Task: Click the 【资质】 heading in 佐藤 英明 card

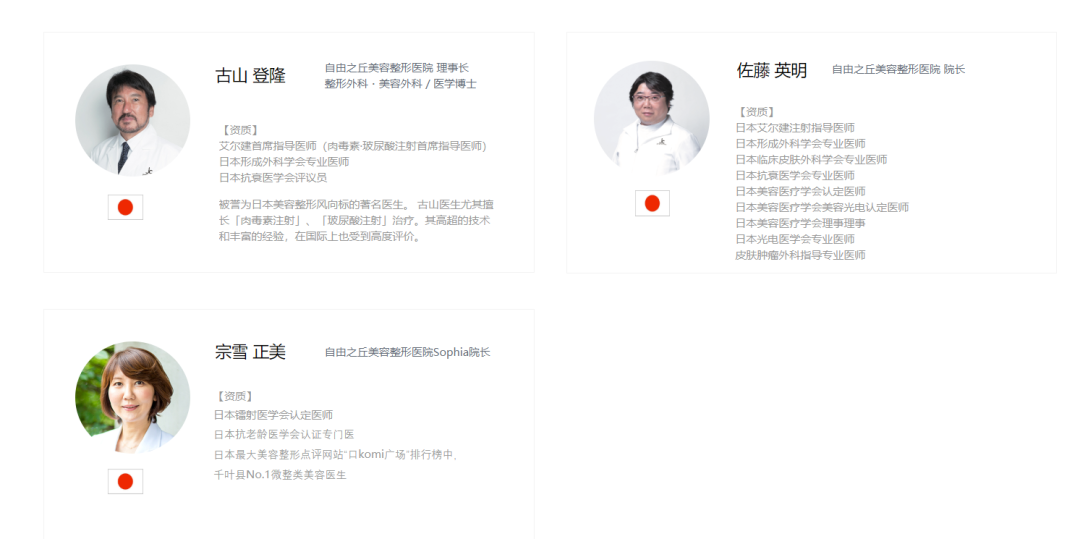Action: point(756,112)
